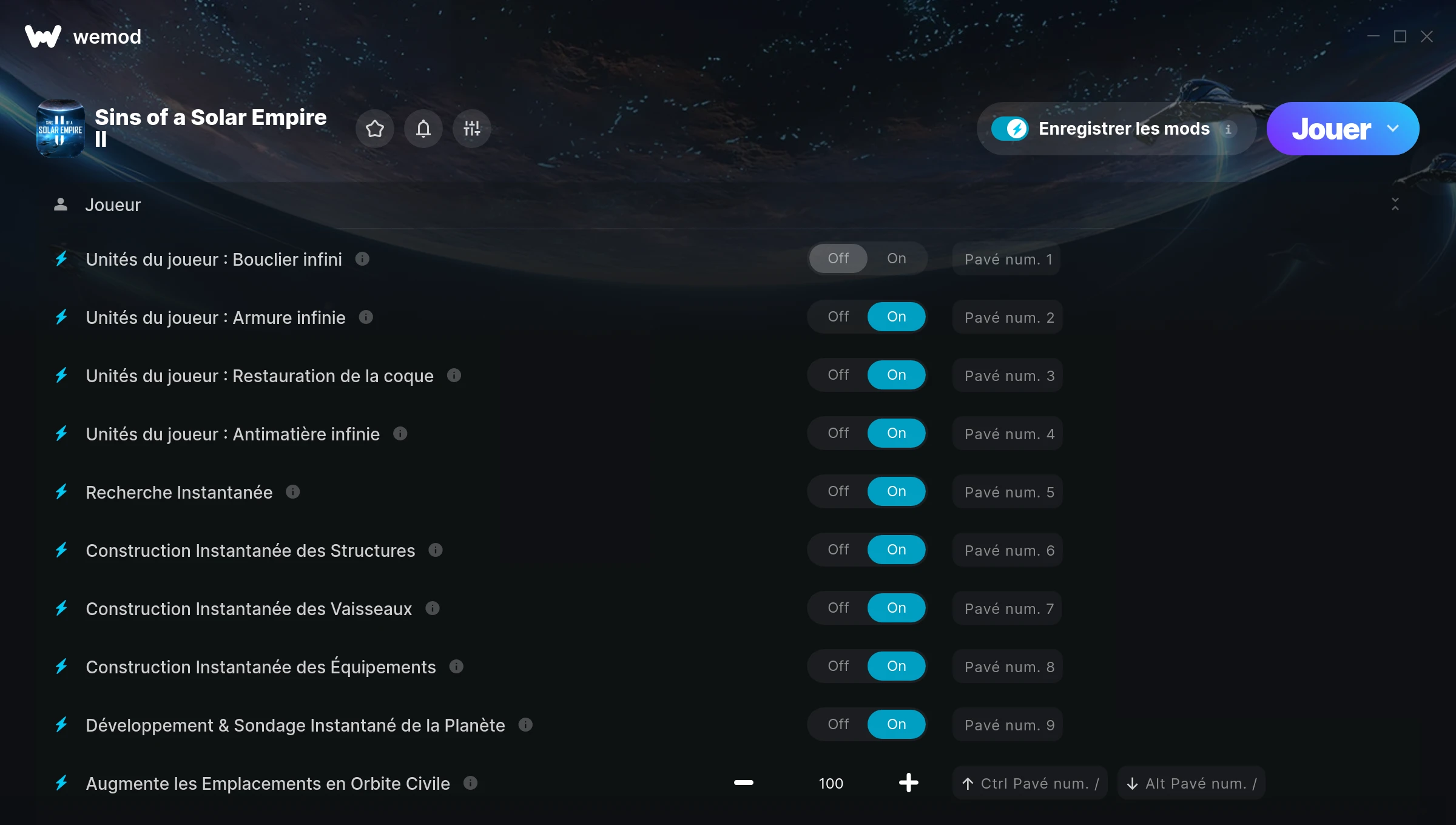This screenshot has width=1456, height=825.
Task: Expand the Jouer button dropdown arrow
Action: (1393, 129)
